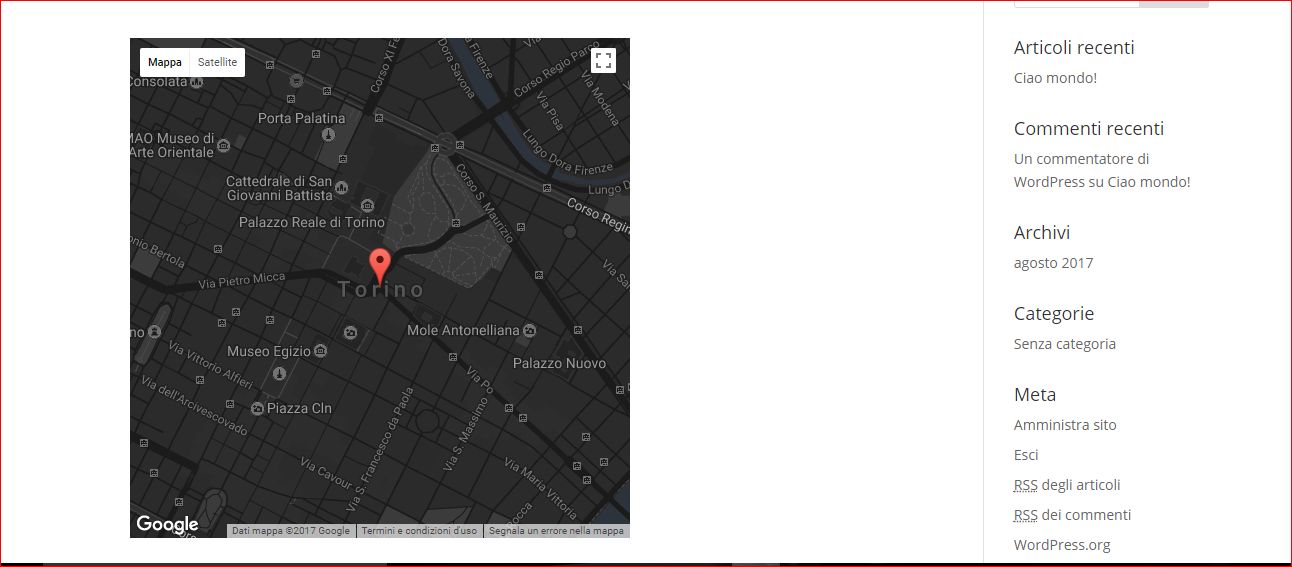Viewport: 1292px width, 567px height.
Task: Click the Corso S. Maurizio street label
Action: [x=485, y=203]
